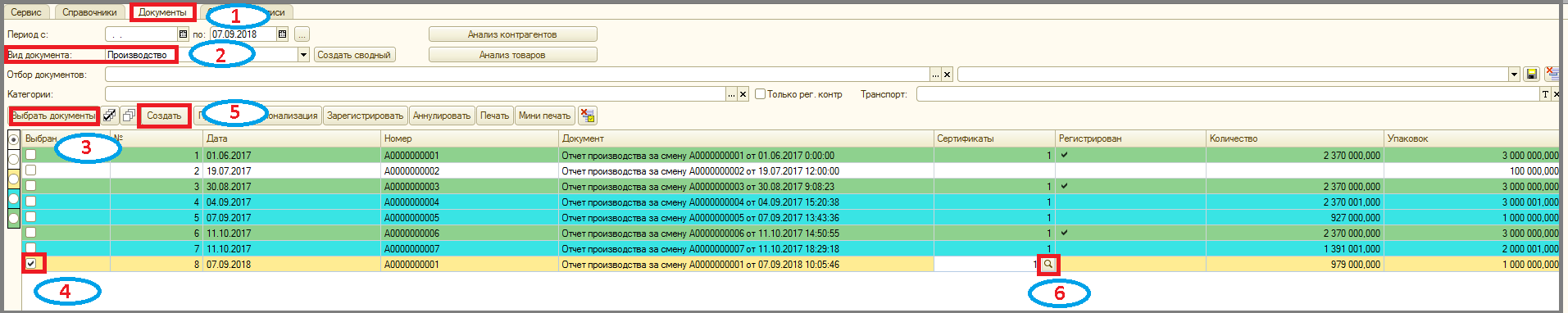The height and width of the screenshot is (313, 1568).
Task: Click Дата column header
Action: 291,138
